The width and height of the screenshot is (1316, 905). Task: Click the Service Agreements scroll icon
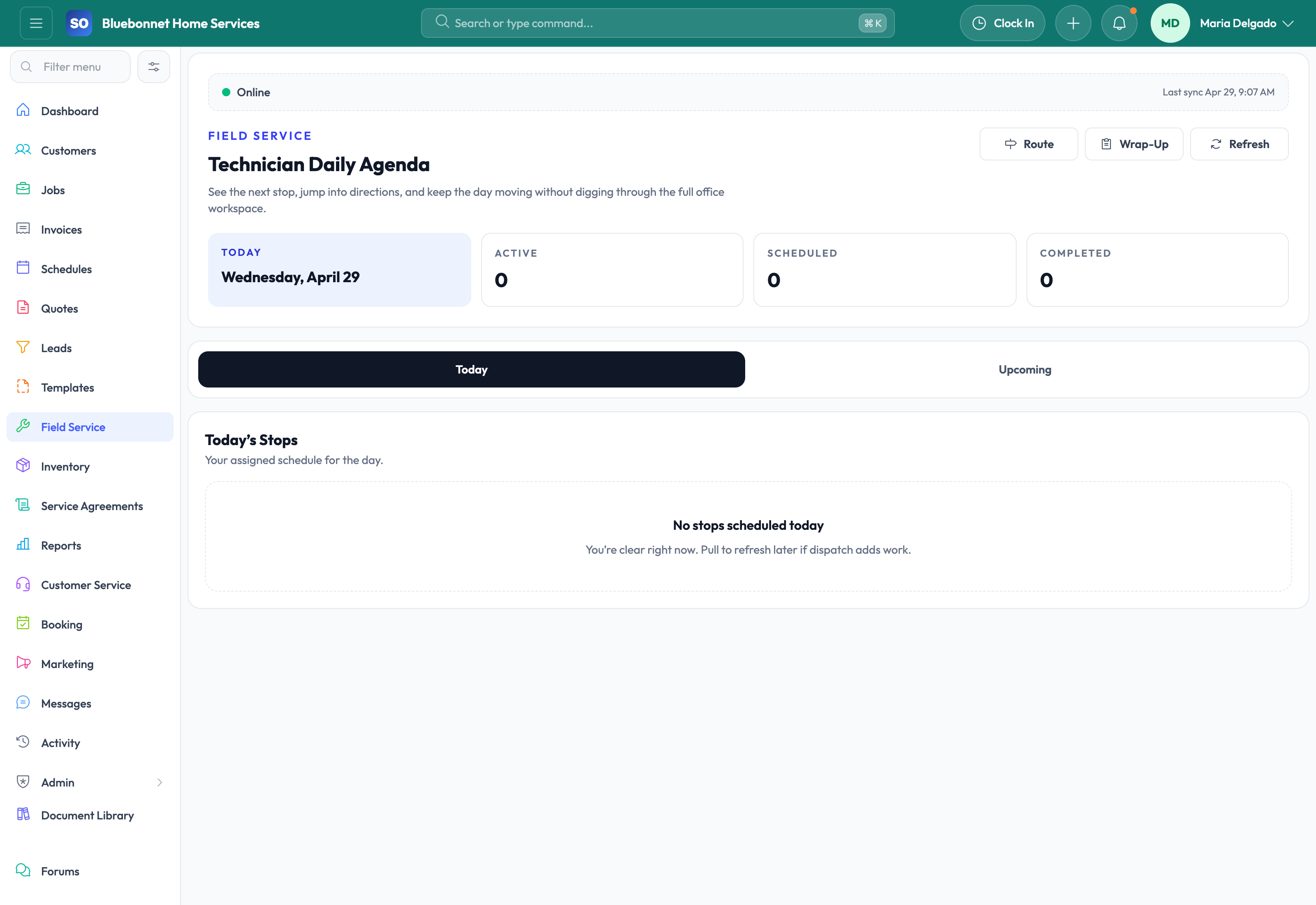(23, 505)
